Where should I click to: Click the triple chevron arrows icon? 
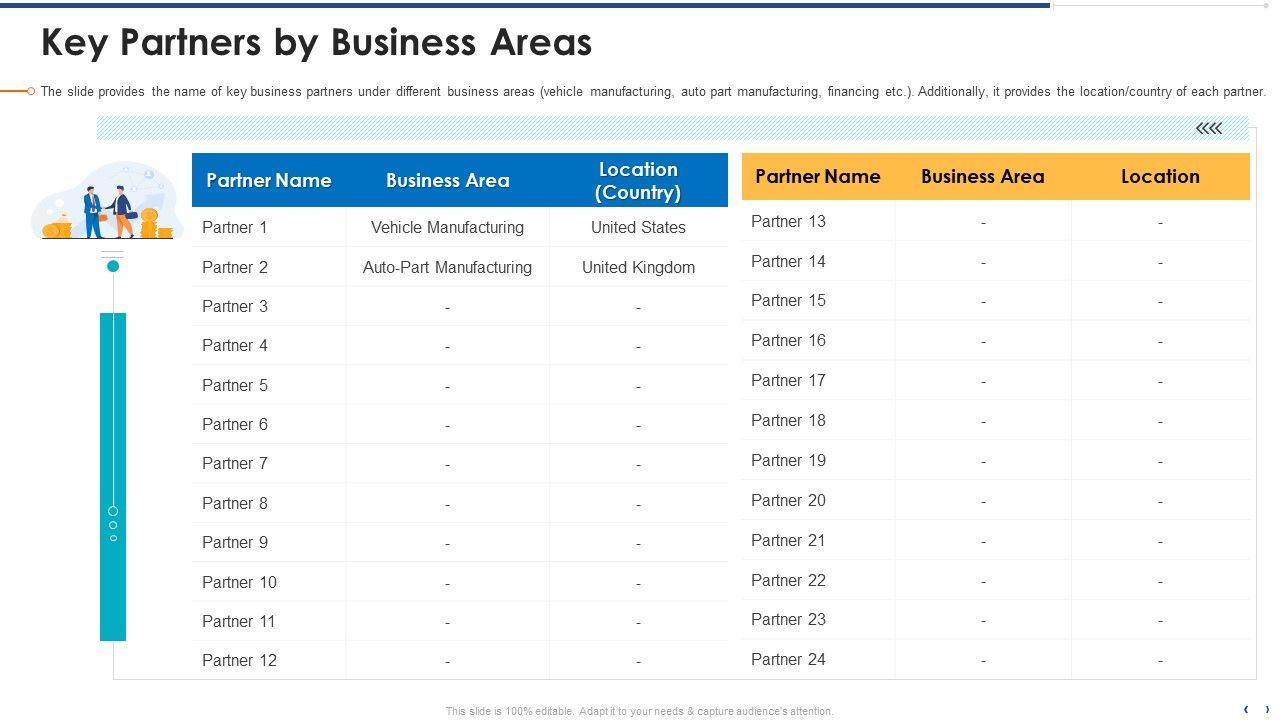coord(1209,128)
